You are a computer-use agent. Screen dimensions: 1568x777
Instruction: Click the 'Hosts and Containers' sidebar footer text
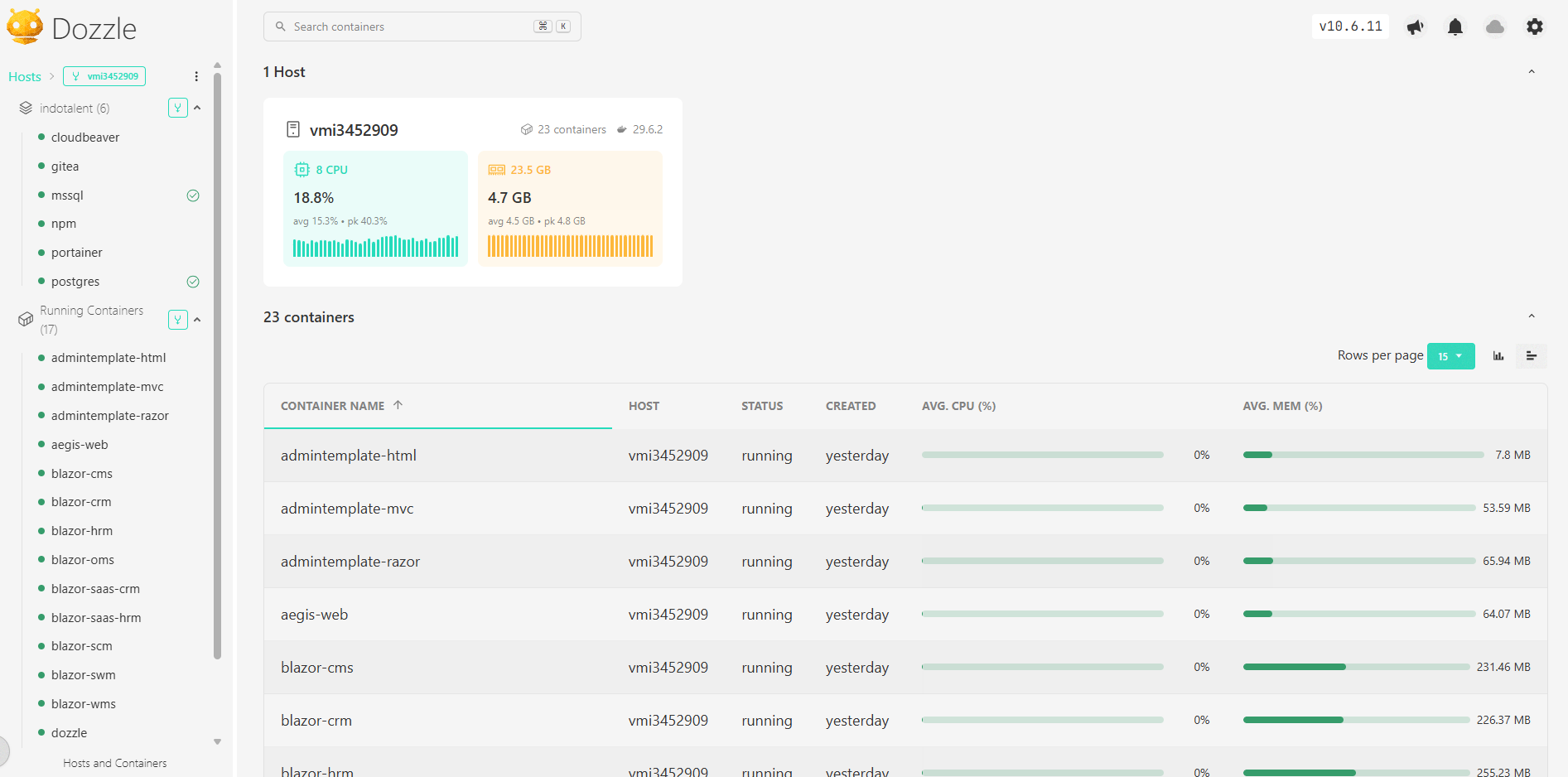click(115, 763)
